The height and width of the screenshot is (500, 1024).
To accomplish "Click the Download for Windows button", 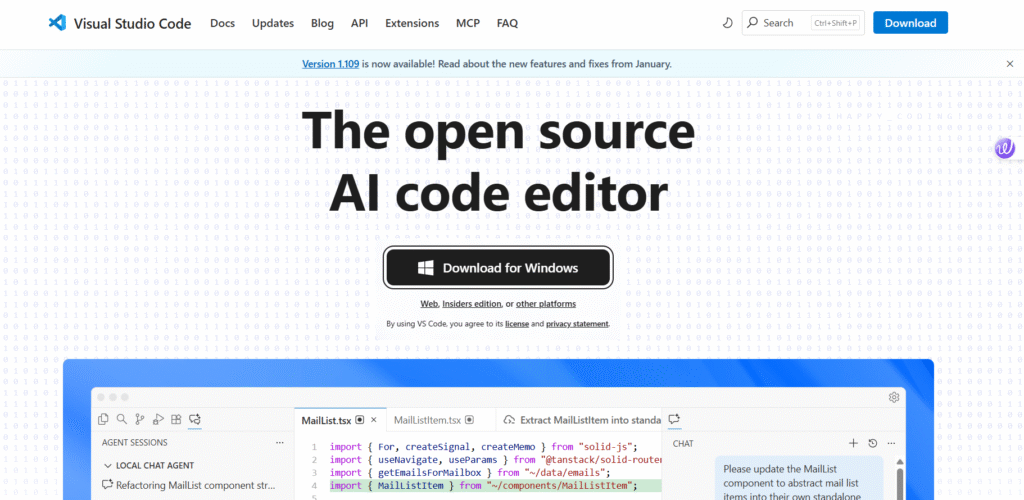I will (498, 268).
